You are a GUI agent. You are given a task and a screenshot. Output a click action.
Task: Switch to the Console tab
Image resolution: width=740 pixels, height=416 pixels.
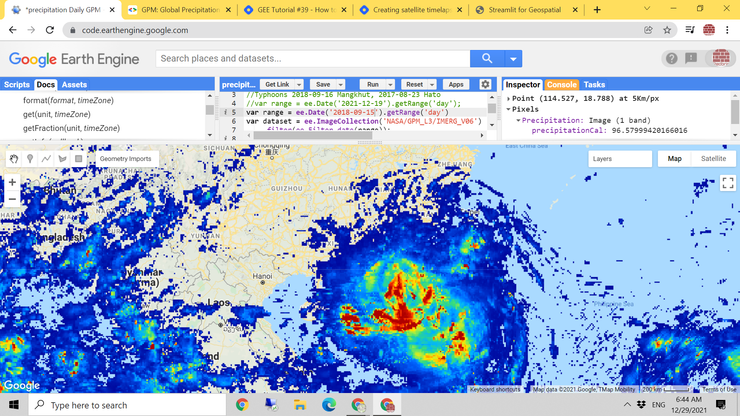click(561, 85)
